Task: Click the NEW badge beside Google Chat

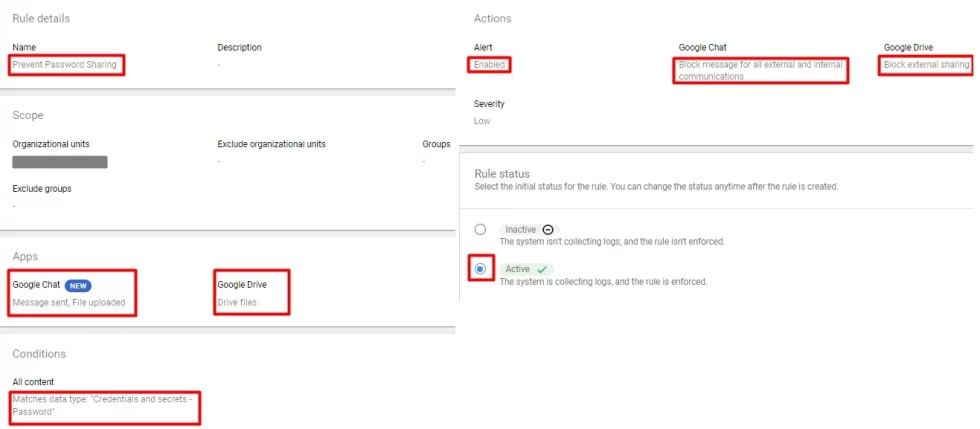Action: point(78,285)
